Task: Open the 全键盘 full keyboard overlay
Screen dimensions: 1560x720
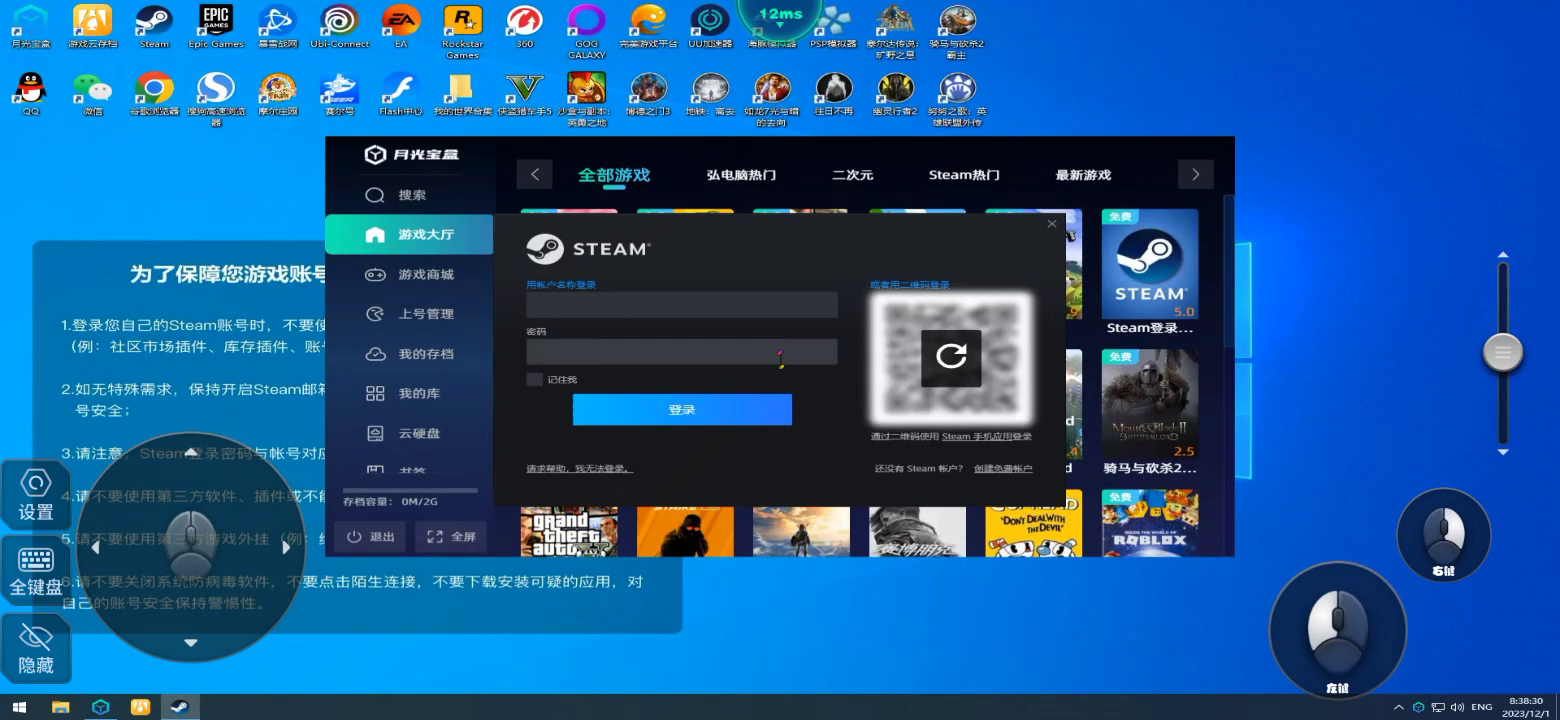Action: tap(36, 572)
